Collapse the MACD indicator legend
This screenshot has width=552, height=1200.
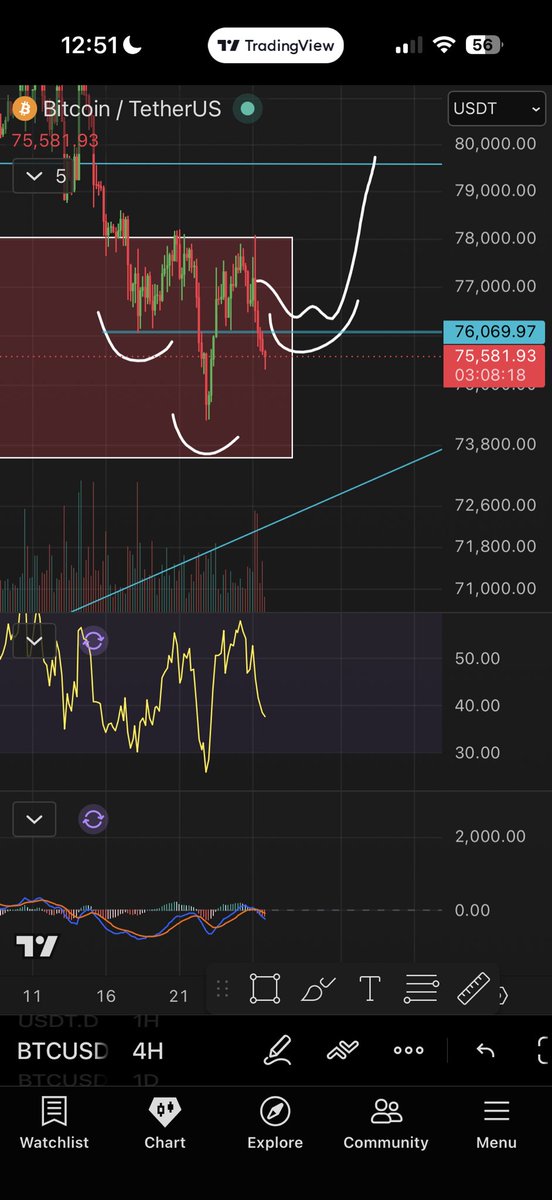(34, 820)
